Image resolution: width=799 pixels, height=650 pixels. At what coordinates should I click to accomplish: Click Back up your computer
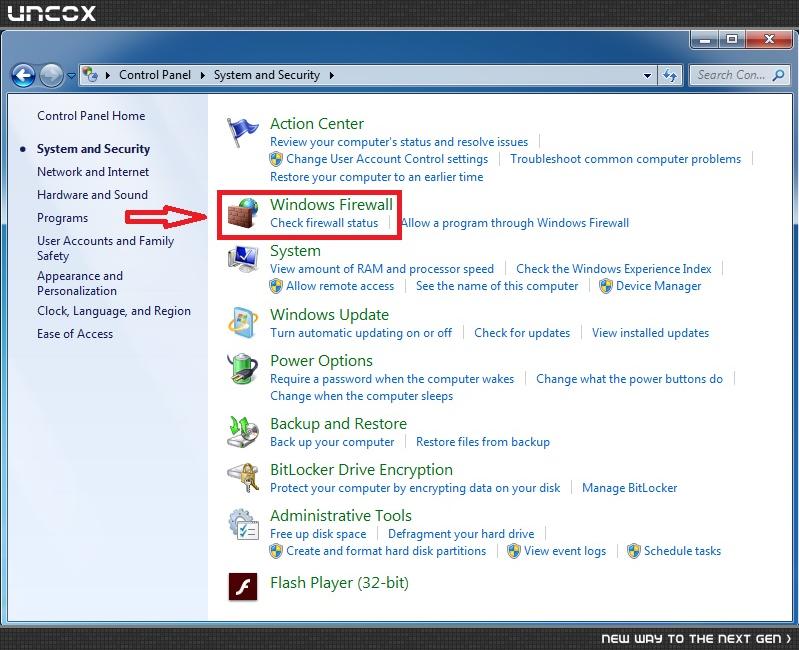pos(332,442)
